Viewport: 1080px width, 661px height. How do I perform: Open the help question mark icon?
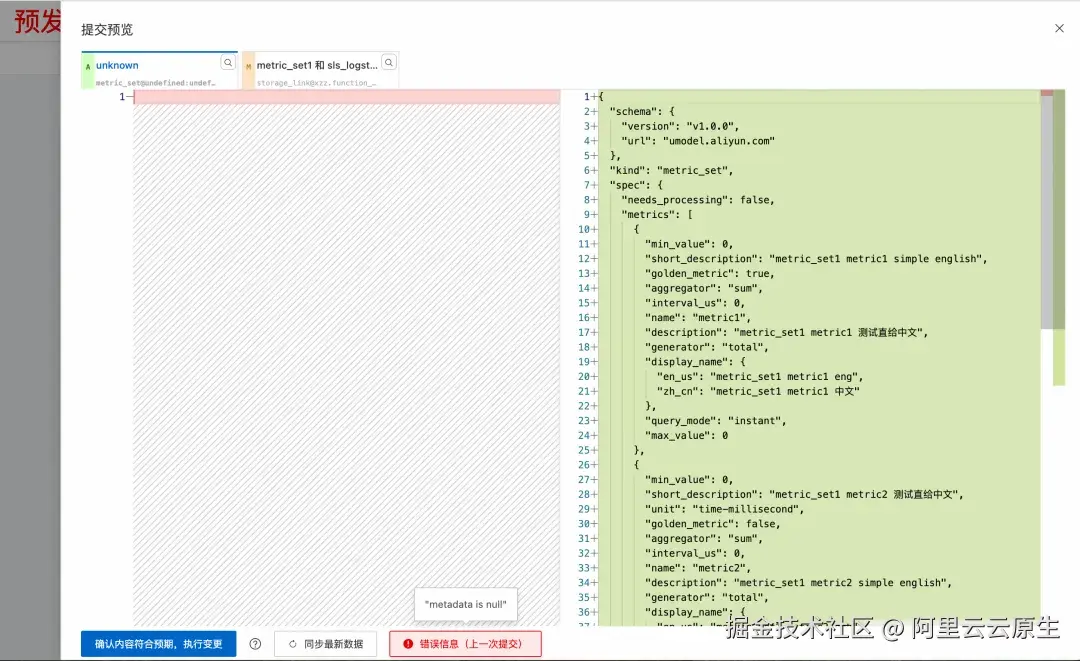tap(256, 644)
